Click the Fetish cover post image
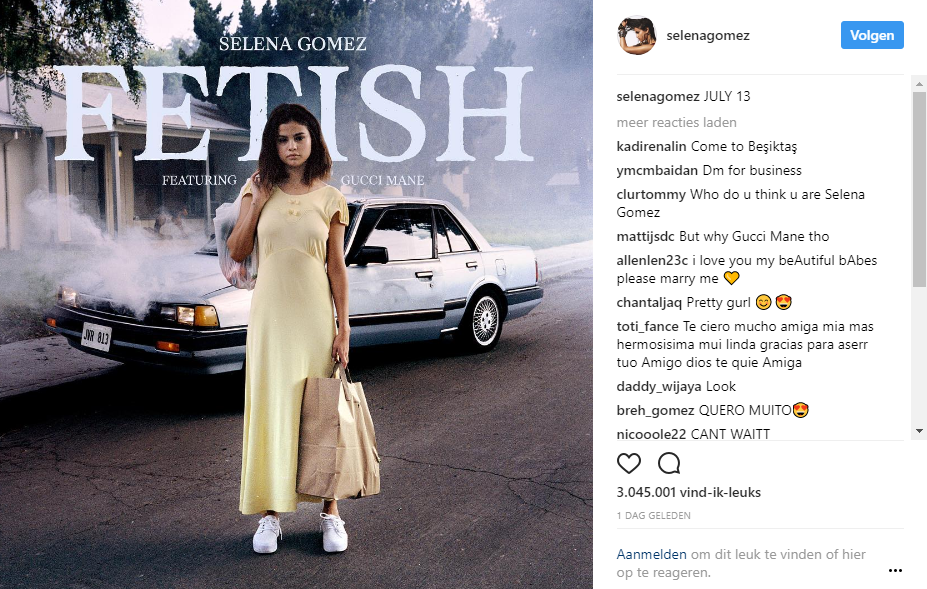The height and width of the screenshot is (589, 927). tap(296, 294)
